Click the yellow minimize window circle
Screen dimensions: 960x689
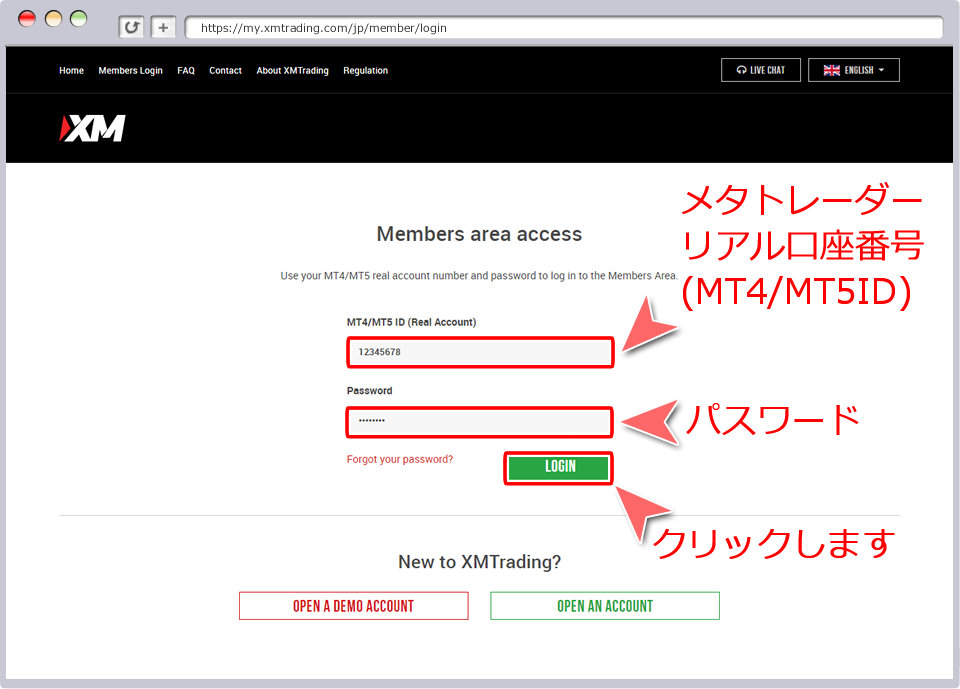click(x=53, y=19)
